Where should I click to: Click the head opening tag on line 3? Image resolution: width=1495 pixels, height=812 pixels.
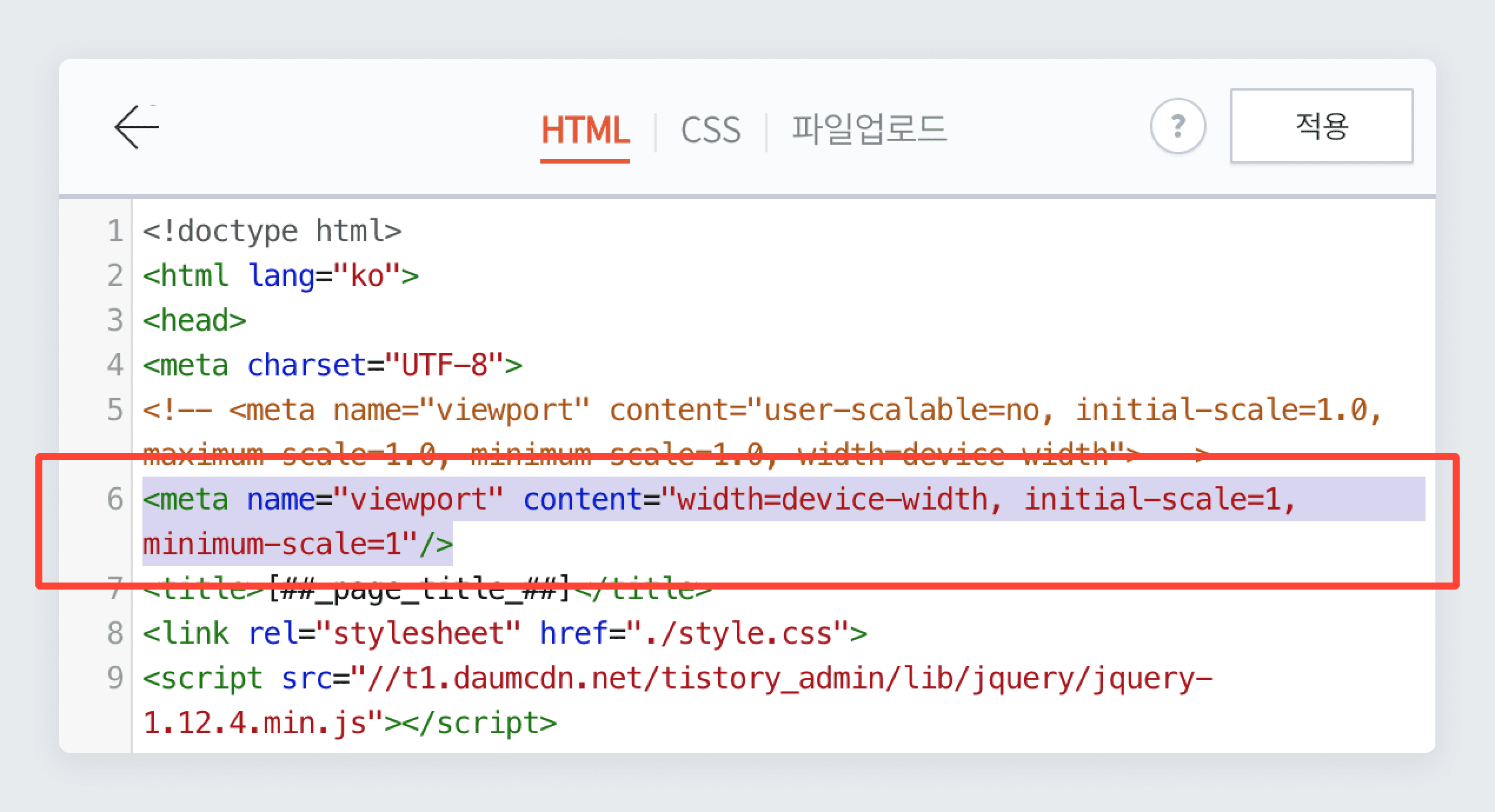tap(192, 320)
